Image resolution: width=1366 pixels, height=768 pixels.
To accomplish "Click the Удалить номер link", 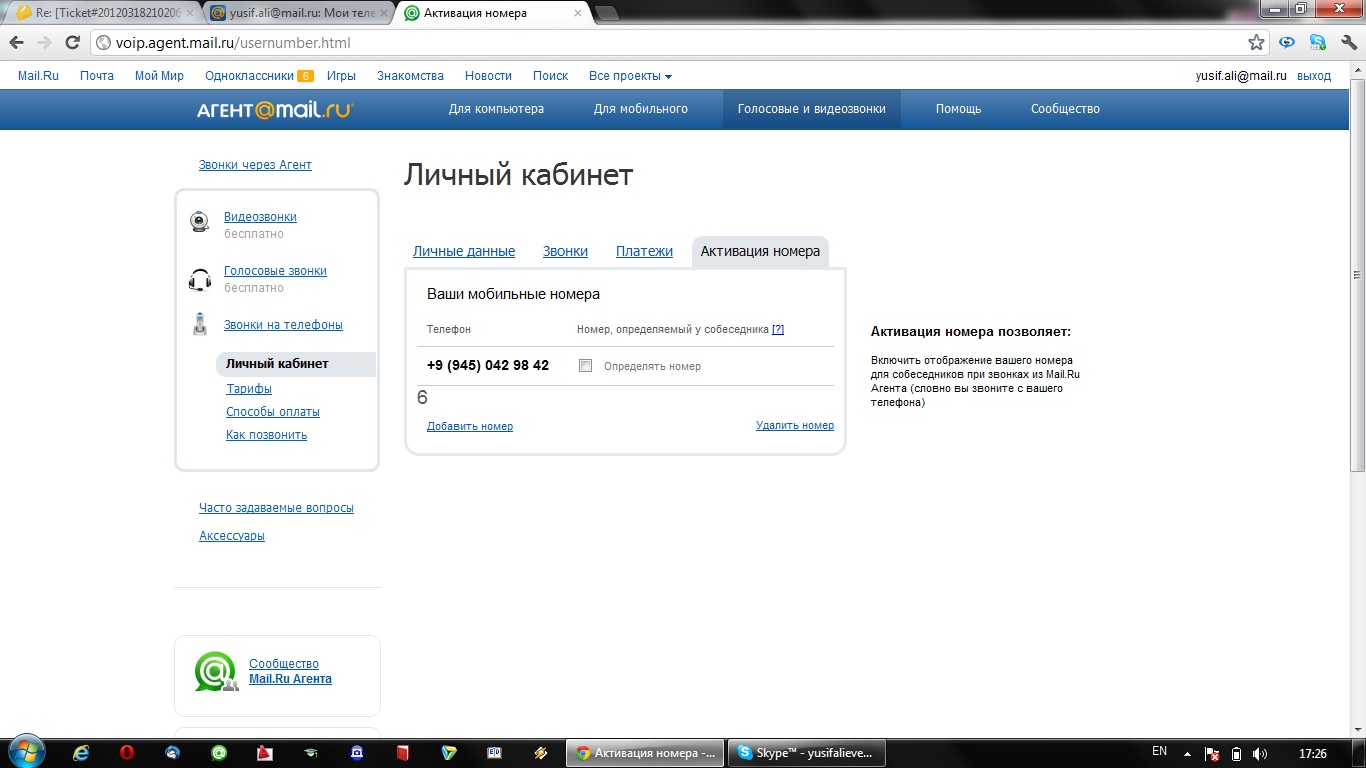I will coord(795,426).
